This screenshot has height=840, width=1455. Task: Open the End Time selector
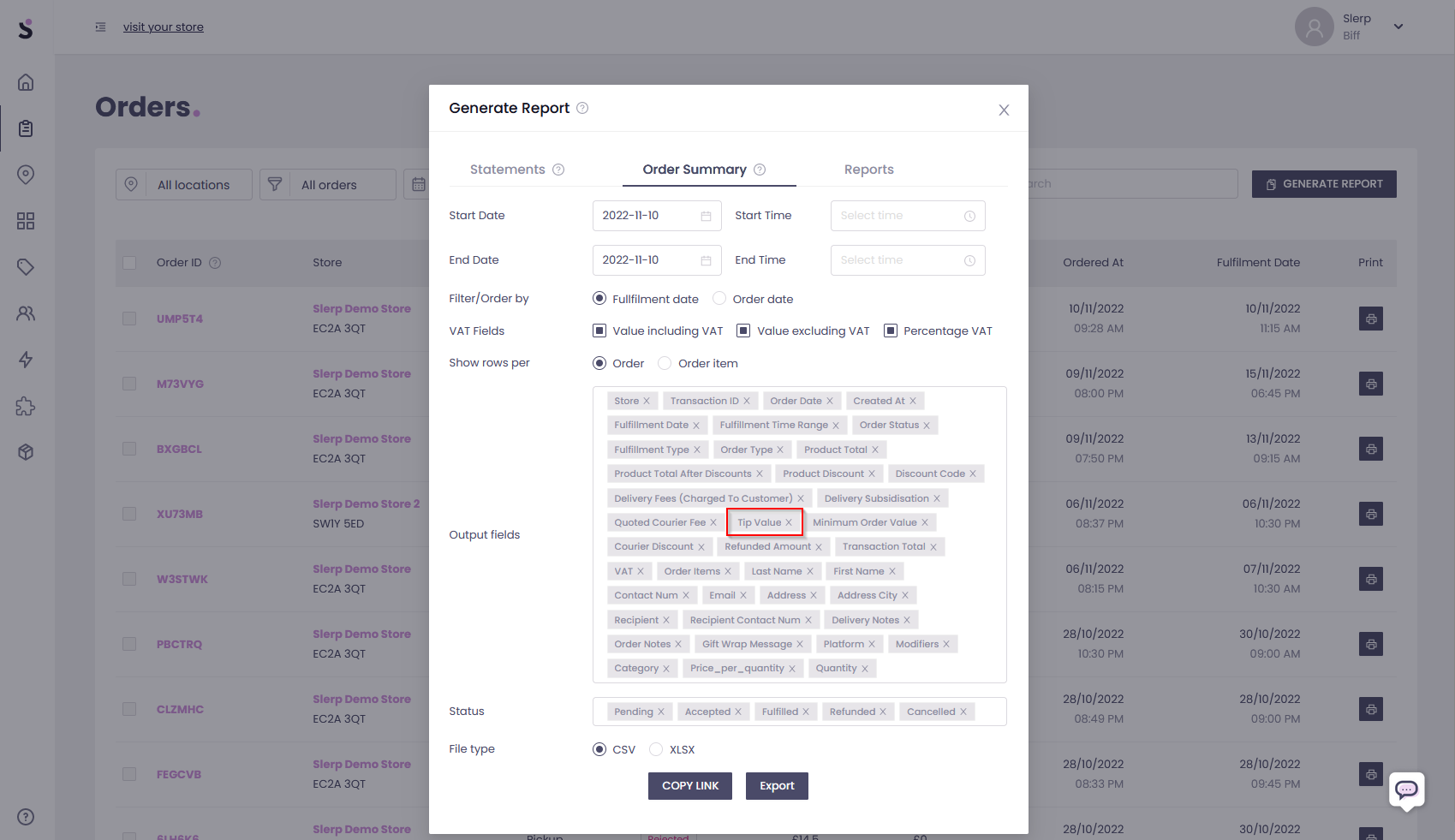(x=907, y=260)
